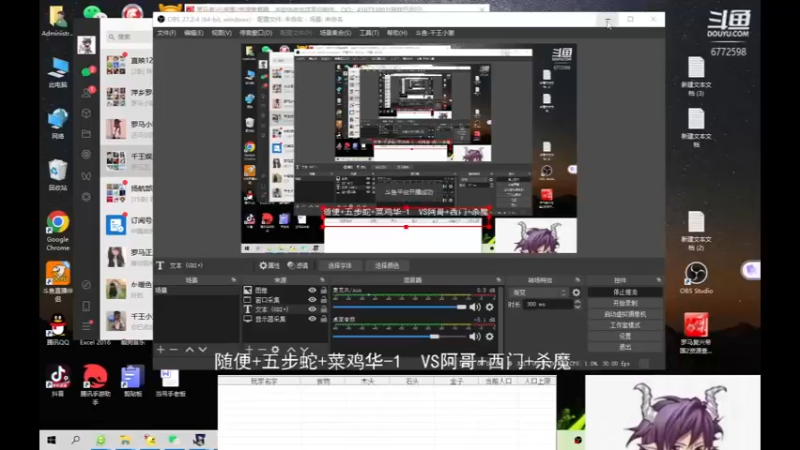Adjust the desktop audio volume slider
800x450 pixels.
tap(399, 337)
